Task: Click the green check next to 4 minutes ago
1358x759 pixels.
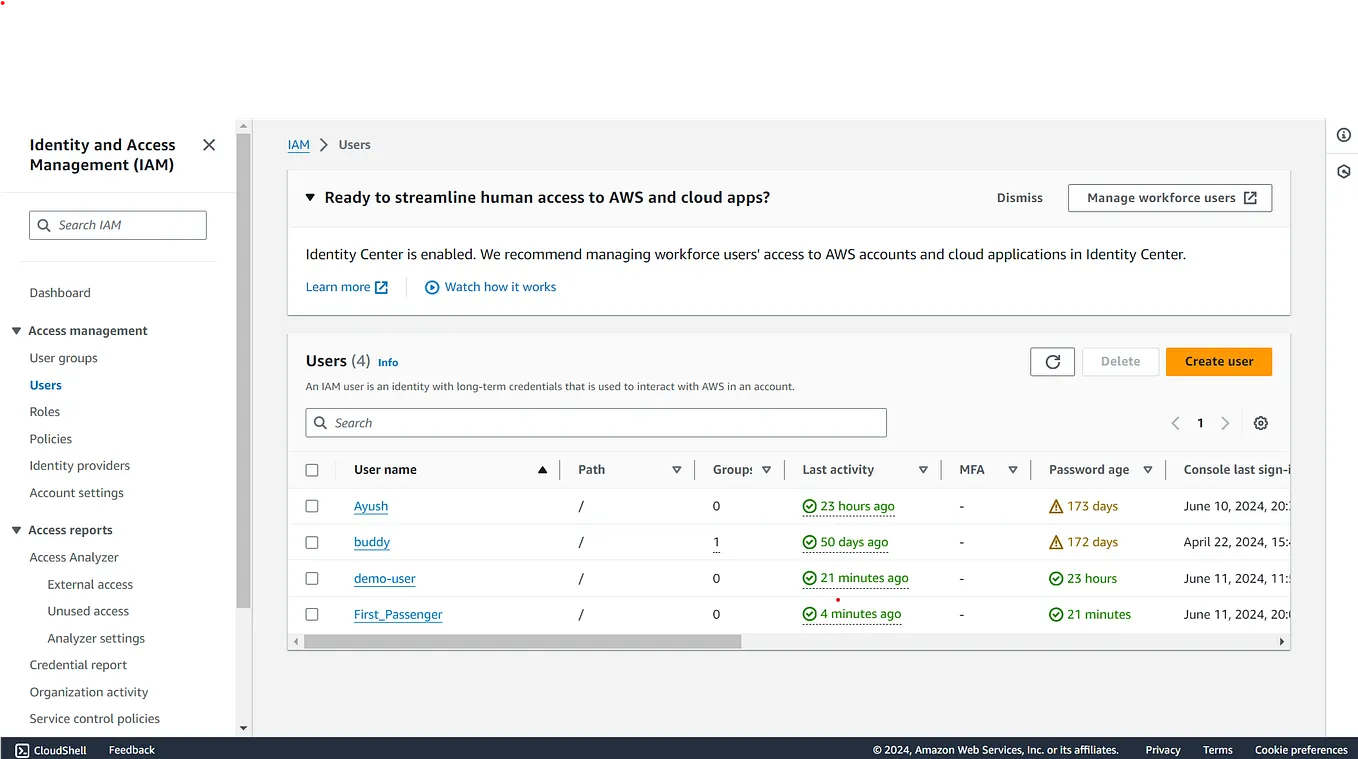Action: click(x=808, y=614)
